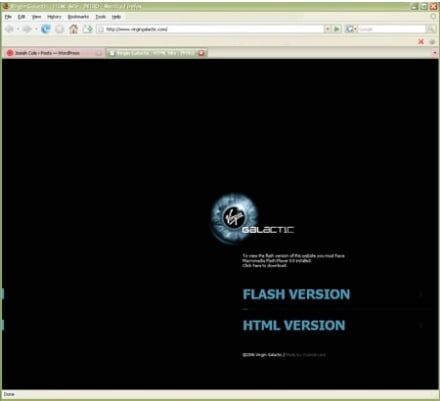Click the HTML VERSION link

click(x=294, y=325)
